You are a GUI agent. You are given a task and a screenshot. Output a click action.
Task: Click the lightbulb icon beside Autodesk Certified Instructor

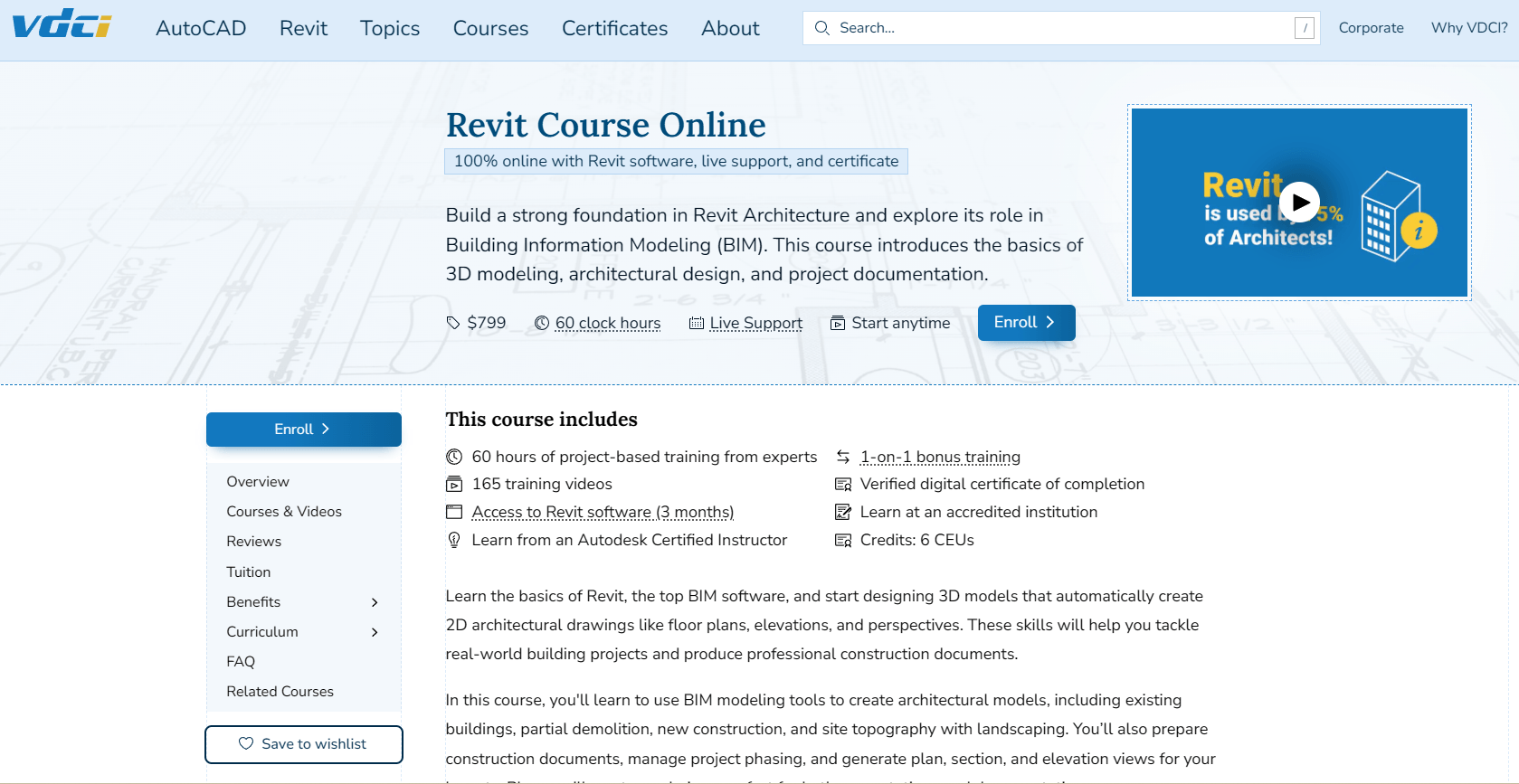click(x=454, y=540)
